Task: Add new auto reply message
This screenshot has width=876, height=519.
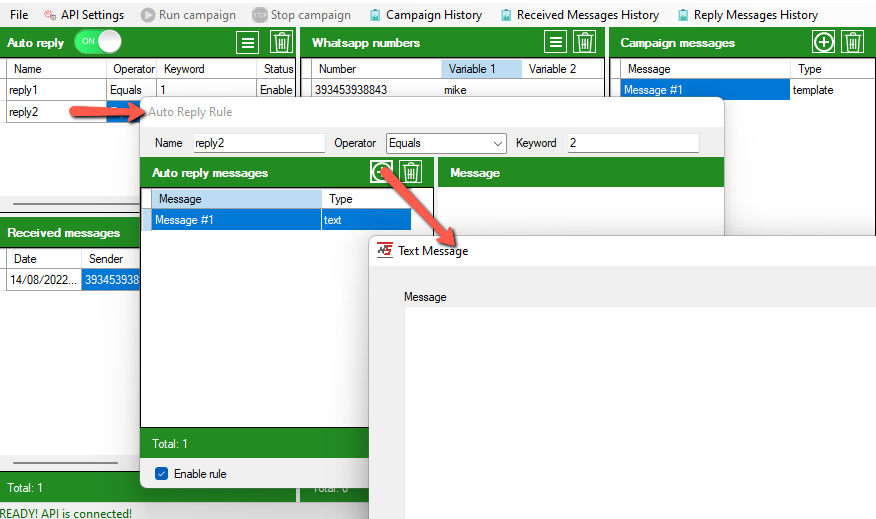Action: 381,172
